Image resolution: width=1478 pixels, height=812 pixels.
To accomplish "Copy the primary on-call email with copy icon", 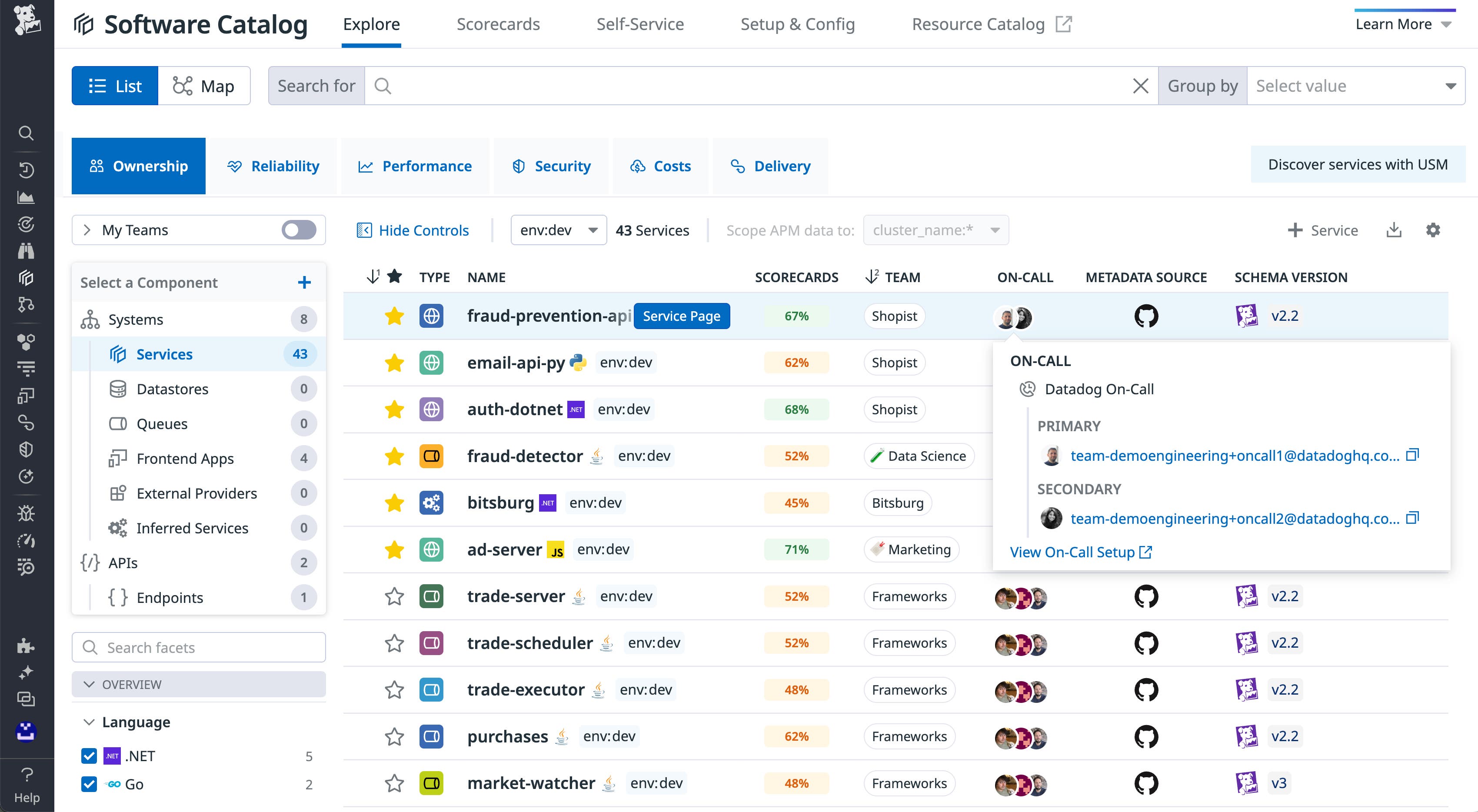I will pyautogui.click(x=1413, y=455).
